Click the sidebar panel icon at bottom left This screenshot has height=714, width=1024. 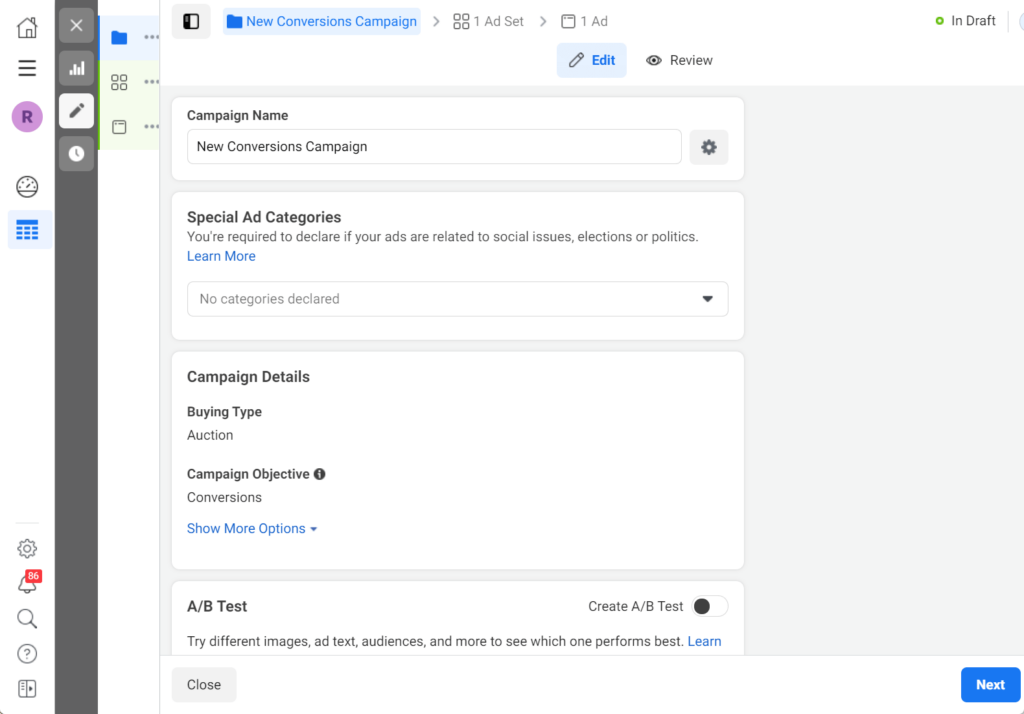(27, 689)
